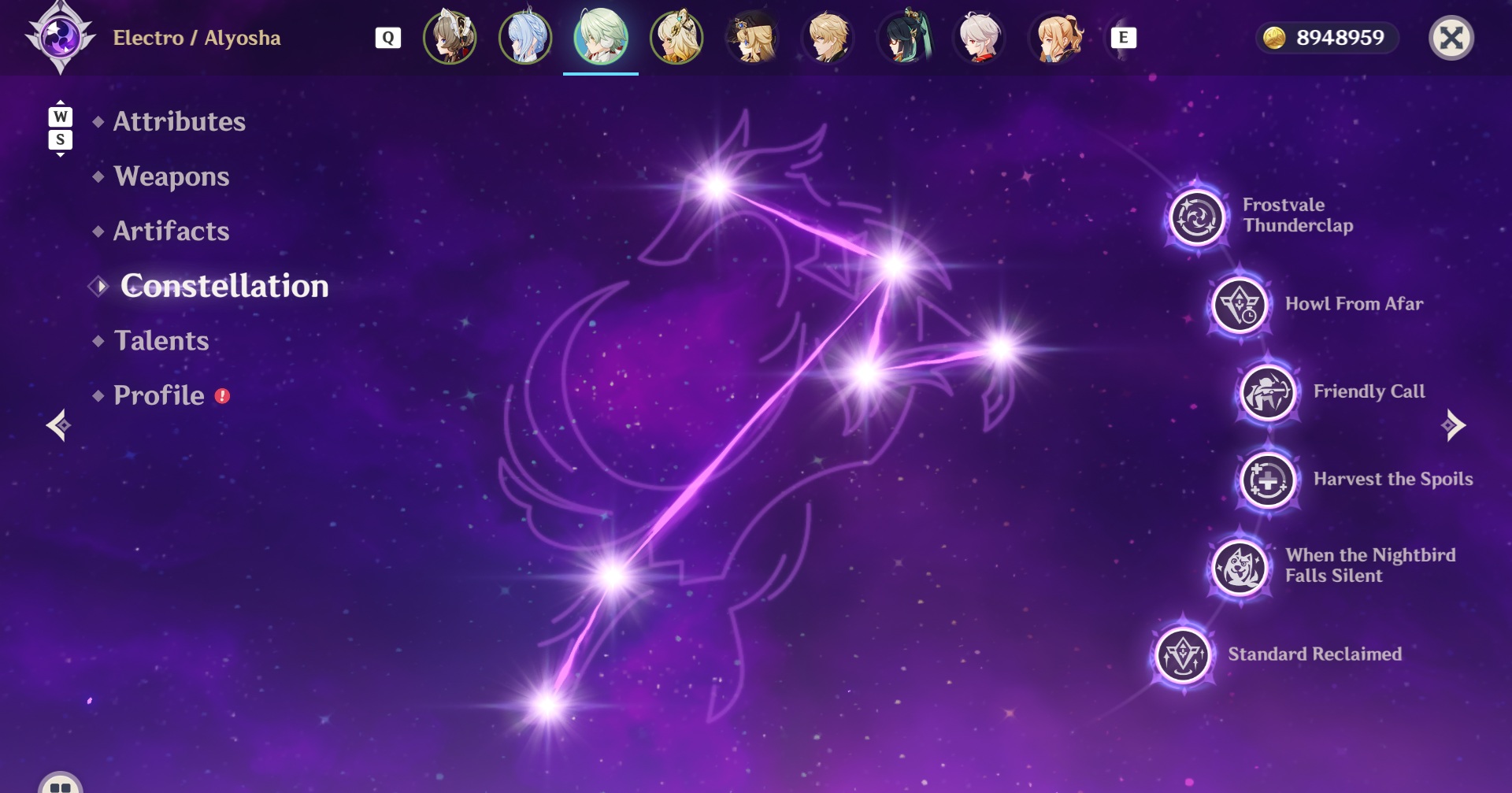Switch to the light-blue-haired character portrait

[525, 37]
